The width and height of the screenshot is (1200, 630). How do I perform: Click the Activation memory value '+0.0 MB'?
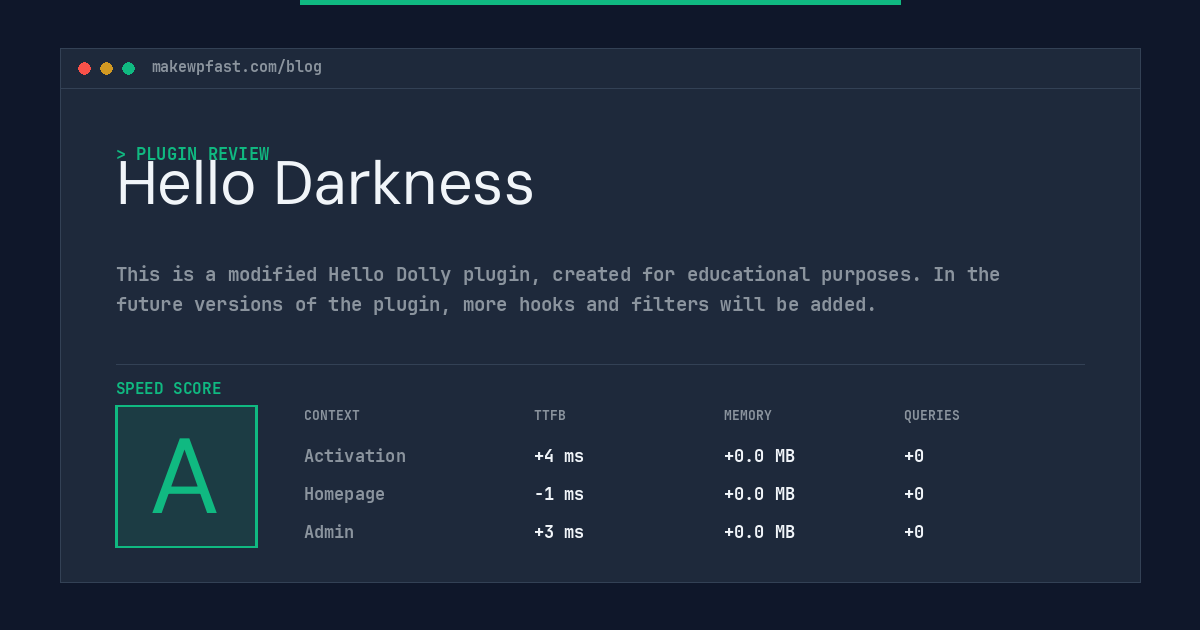point(759,456)
